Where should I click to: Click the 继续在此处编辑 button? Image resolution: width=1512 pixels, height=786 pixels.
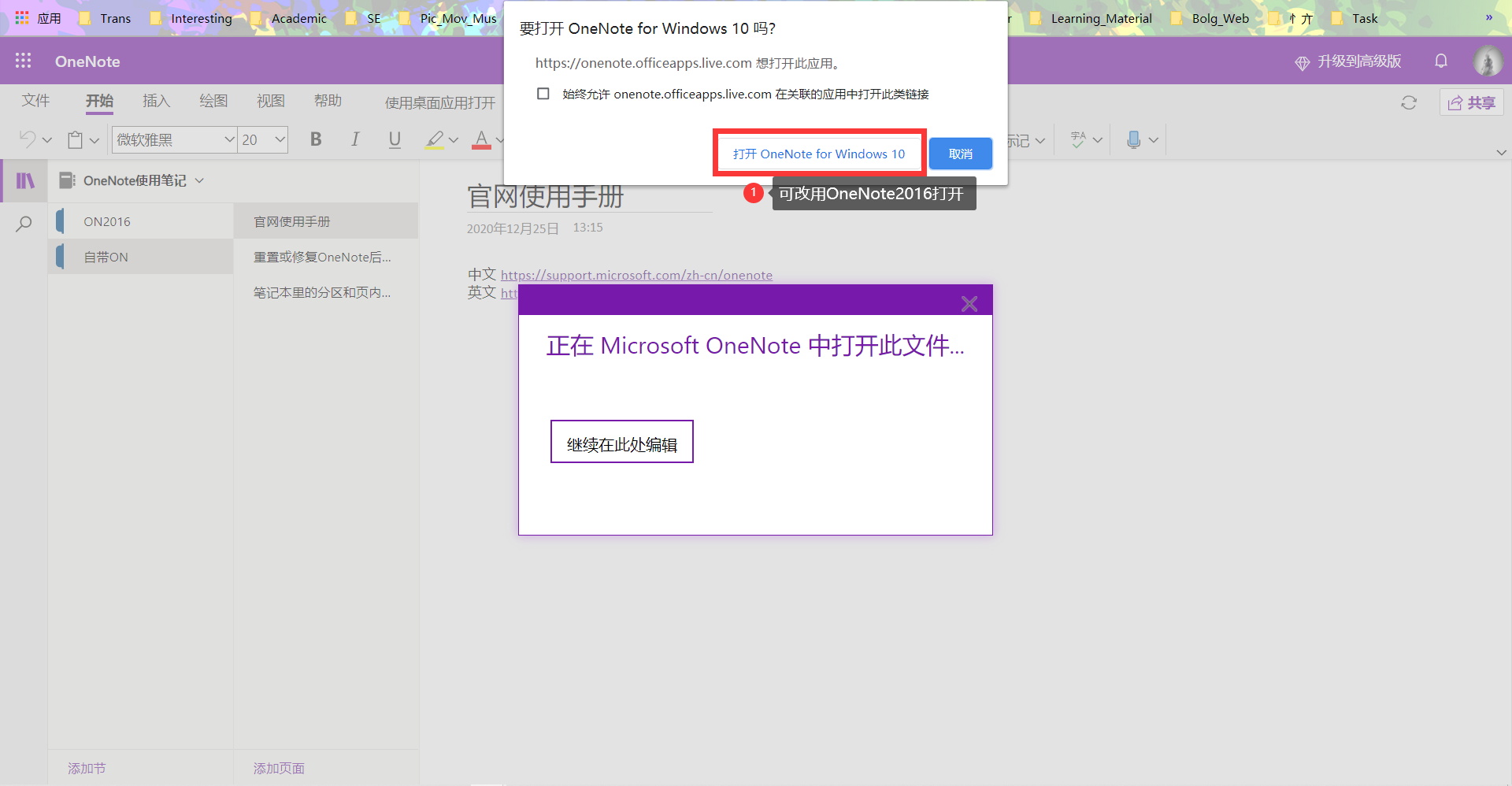(622, 442)
